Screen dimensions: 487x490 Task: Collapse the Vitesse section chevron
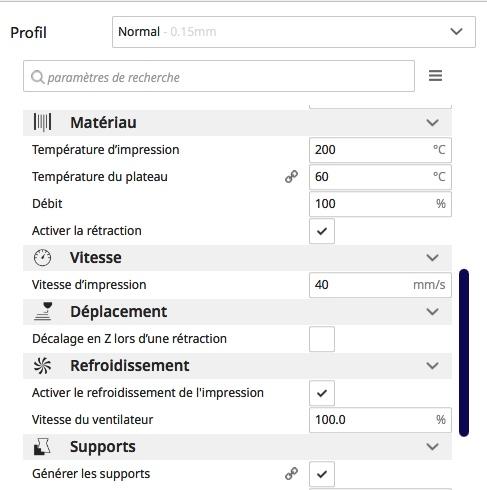point(432,258)
